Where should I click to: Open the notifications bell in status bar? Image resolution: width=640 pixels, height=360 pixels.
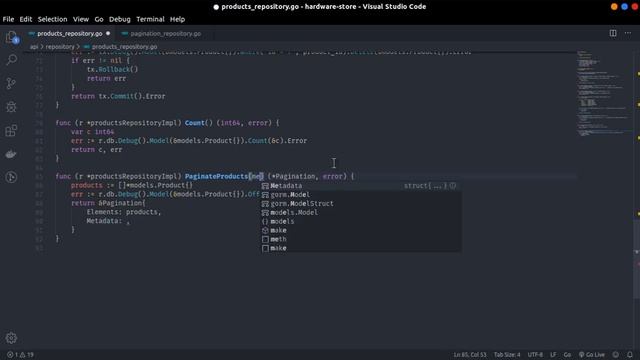coord(630,355)
